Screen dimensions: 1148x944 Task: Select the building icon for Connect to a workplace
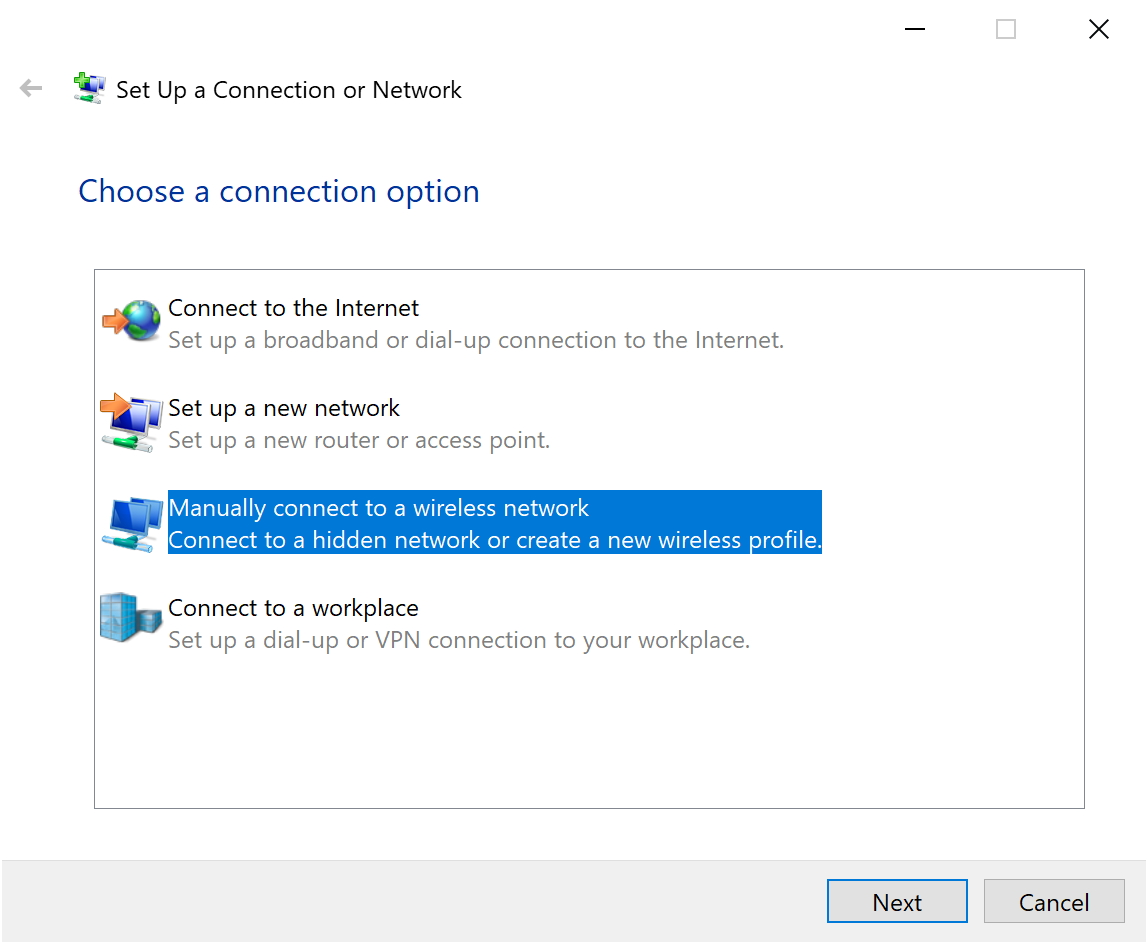[x=130, y=617]
